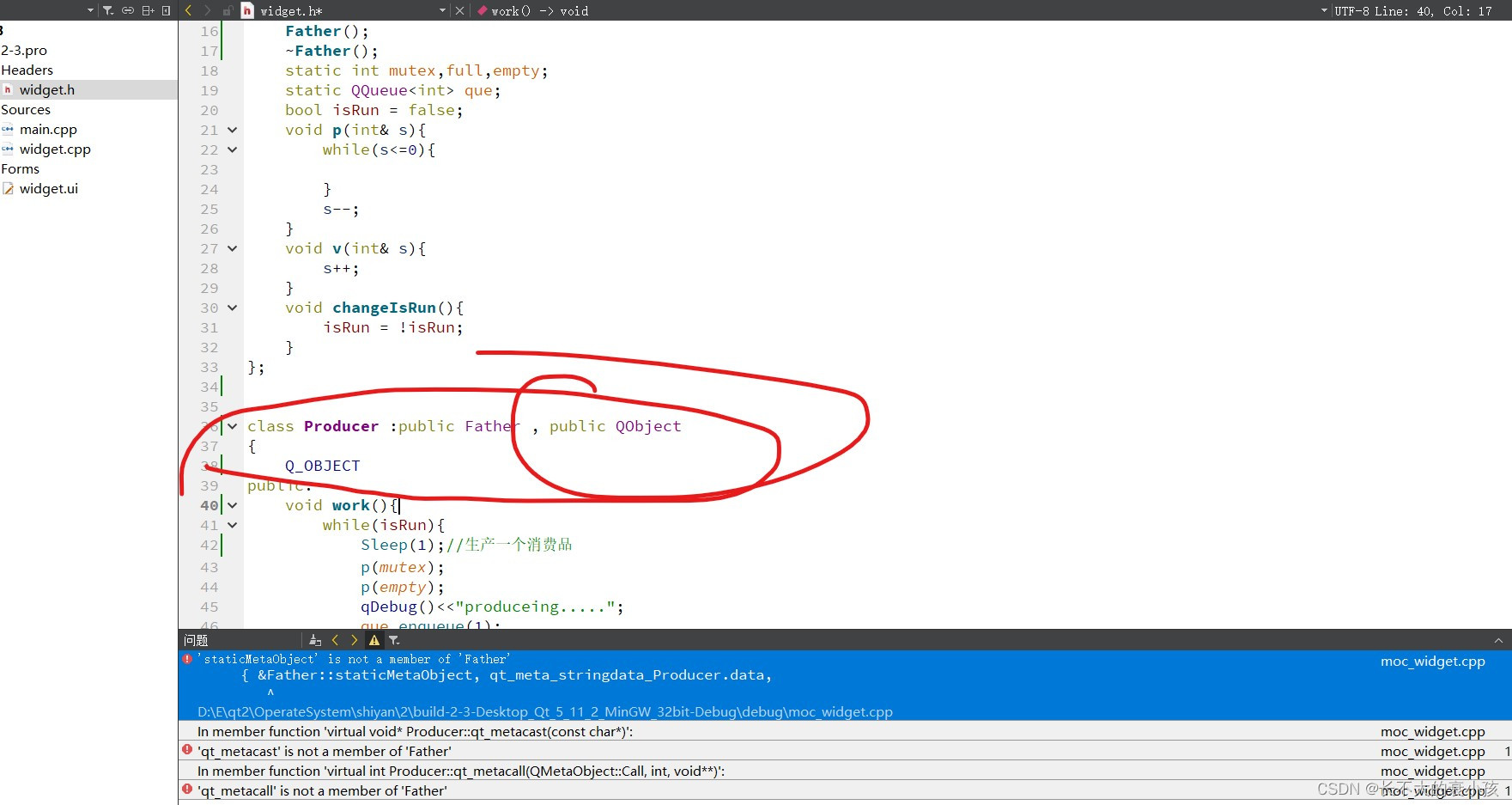Toggle showing warnings in the Issues pane

[x=373, y=639]
